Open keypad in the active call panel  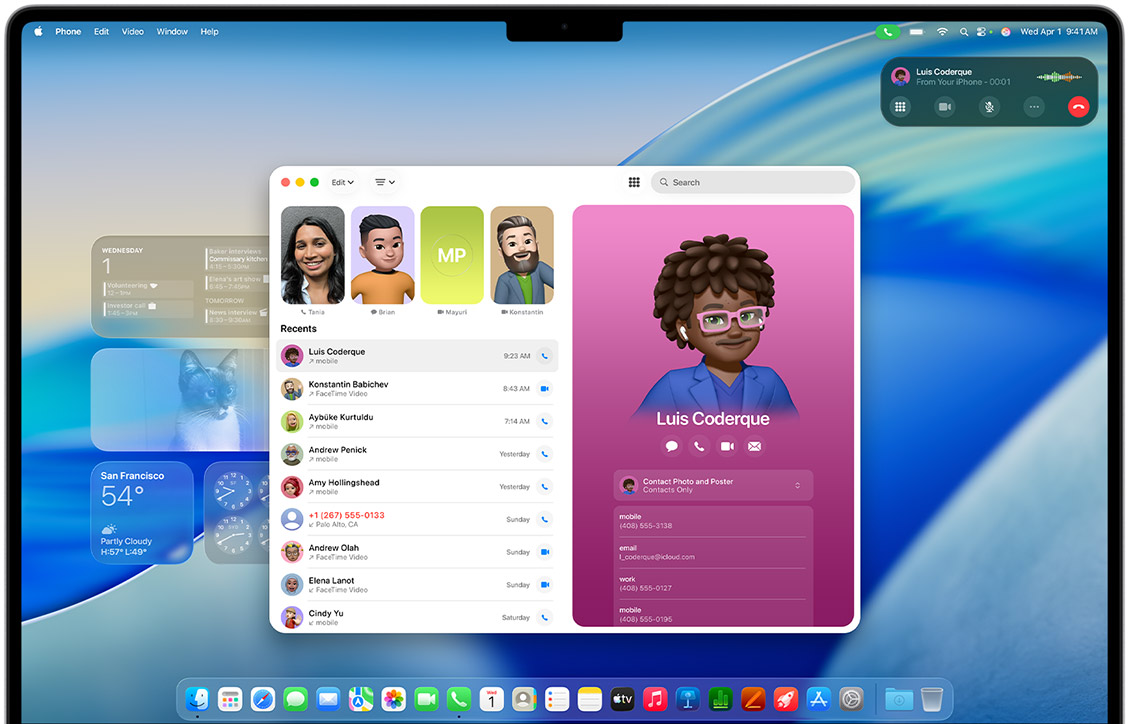900,107
